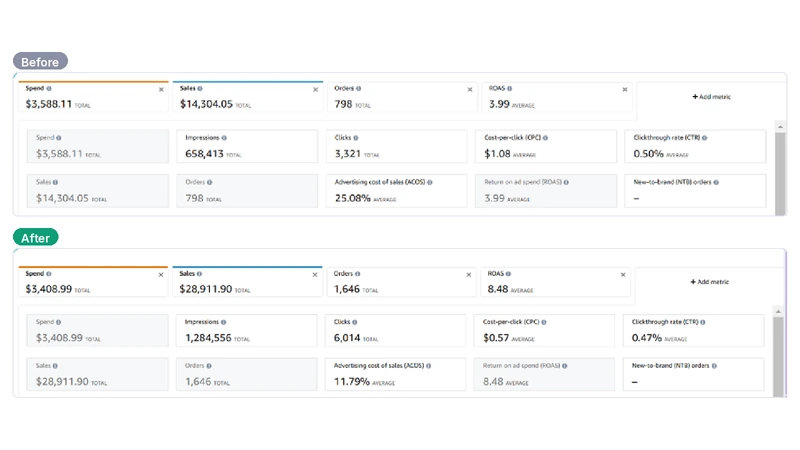Select the $3,588.11 Spend tab
Image resolution: width=800 pixels, height=450 pixels.
click(x=93, y=96)
